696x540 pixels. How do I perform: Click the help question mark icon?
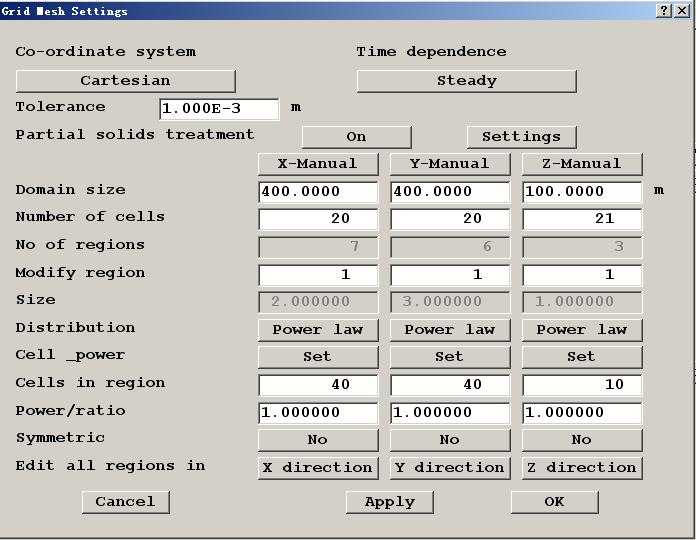665,10
